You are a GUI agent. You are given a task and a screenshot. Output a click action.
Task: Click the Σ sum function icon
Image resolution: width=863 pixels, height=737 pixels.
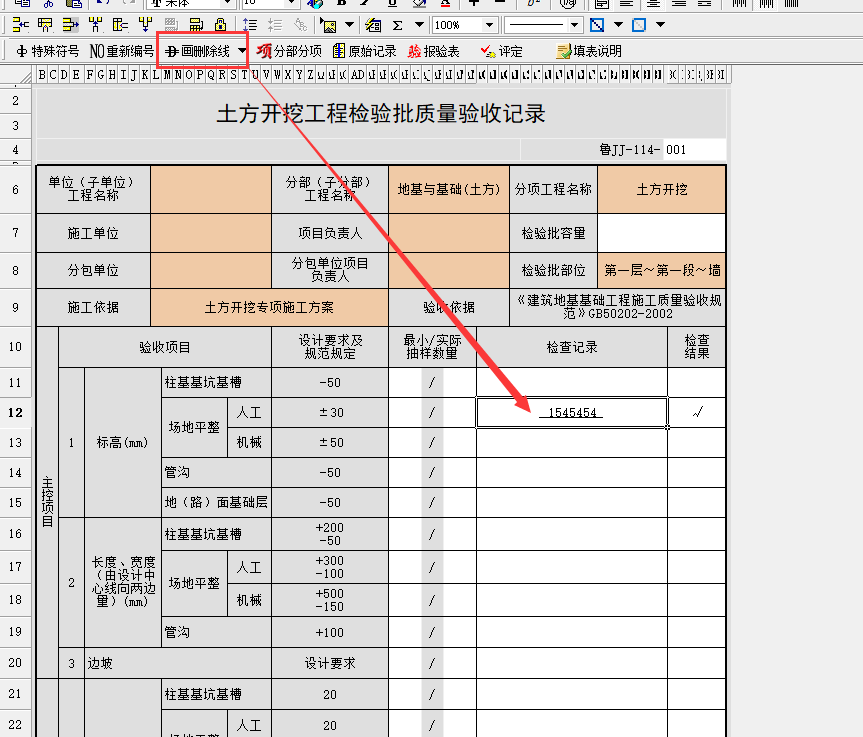tap(397, 25)
